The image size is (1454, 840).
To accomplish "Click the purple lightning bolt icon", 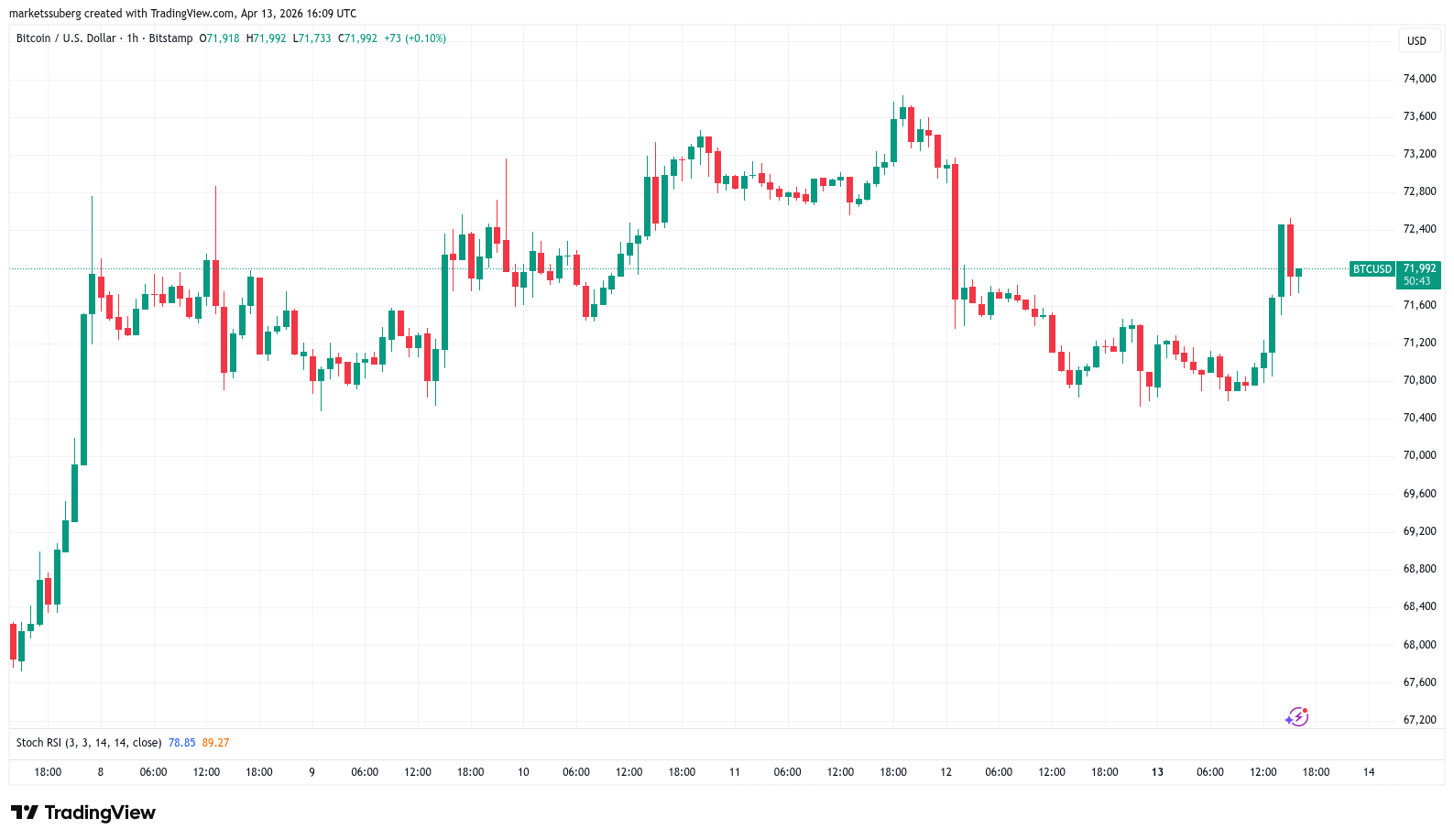I will point(1296,716).
